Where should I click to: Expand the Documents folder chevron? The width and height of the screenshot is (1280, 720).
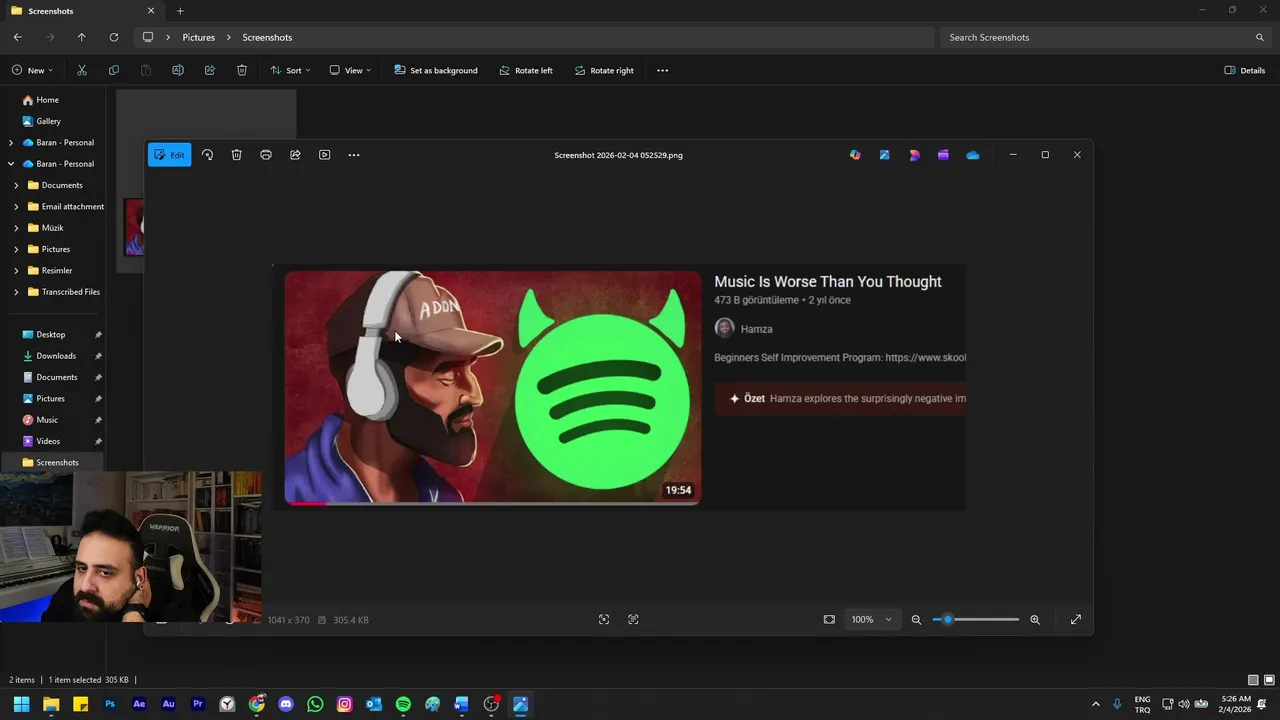click(16, 185)
